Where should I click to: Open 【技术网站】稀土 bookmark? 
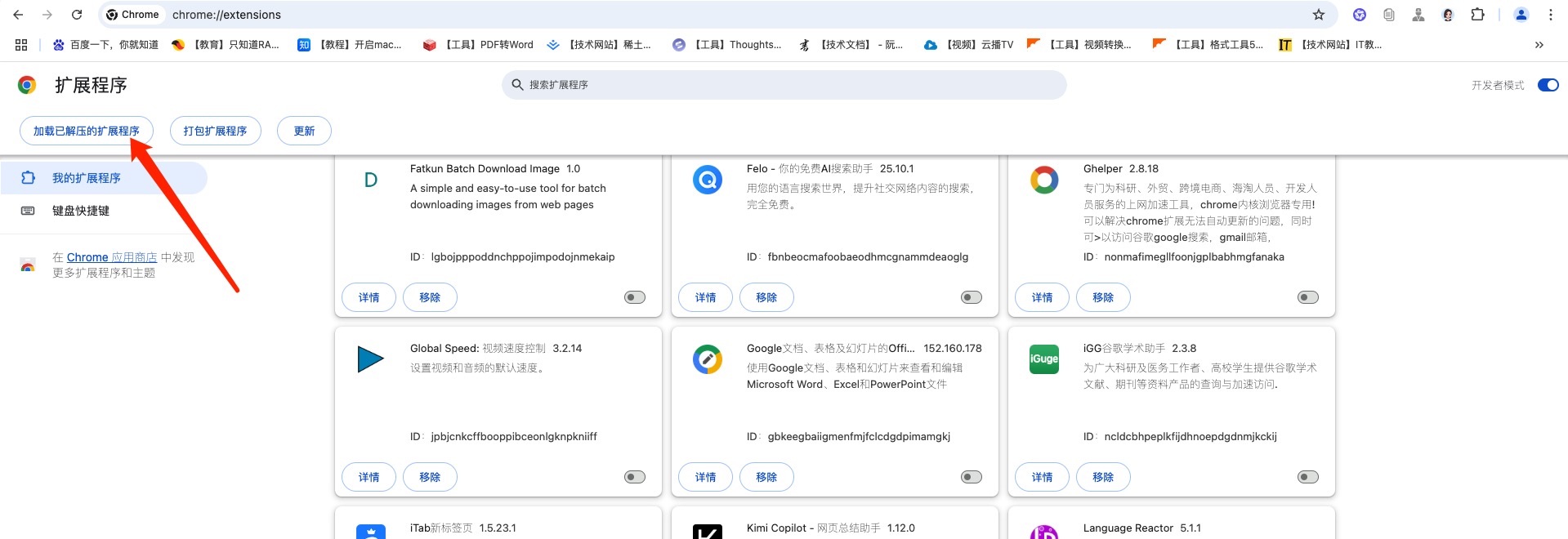coord(599,45)
